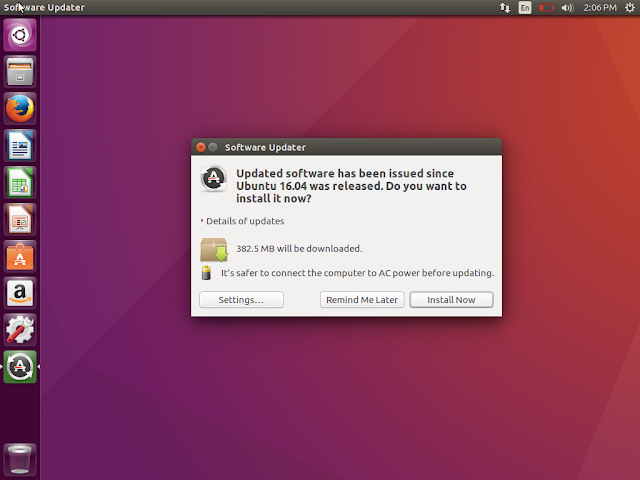Click the small battery icon in dialog

(207, 273)
